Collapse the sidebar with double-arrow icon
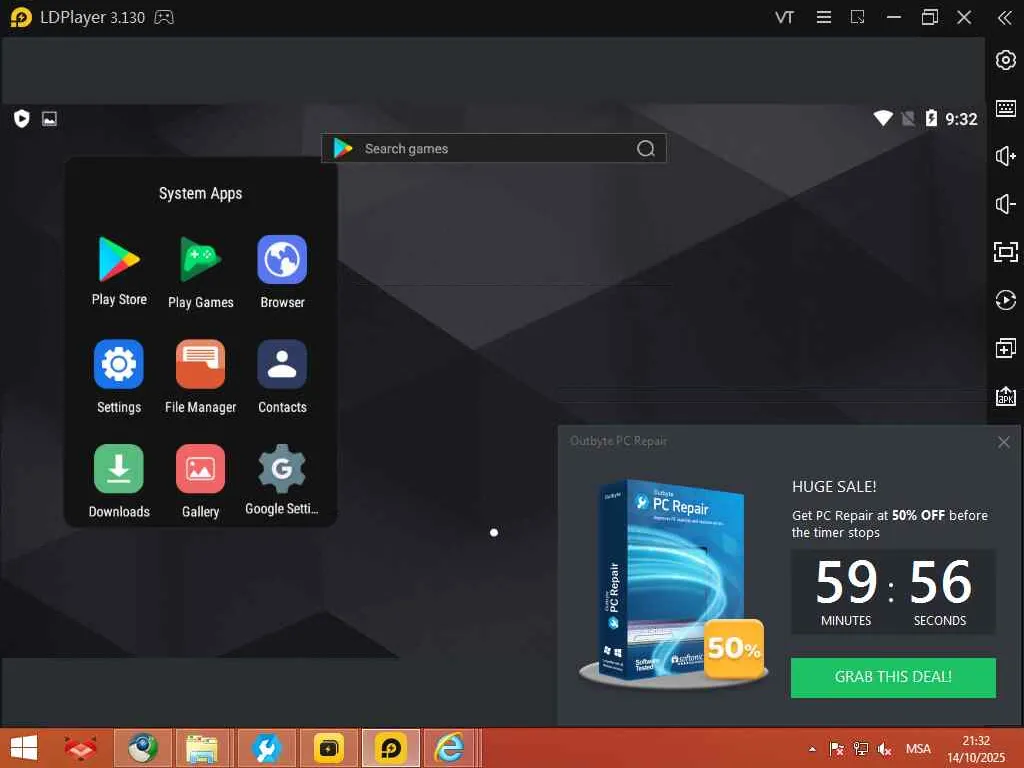Image resolution: width=1024 pixels, height=768 pixels. (x=1004, y=18)
